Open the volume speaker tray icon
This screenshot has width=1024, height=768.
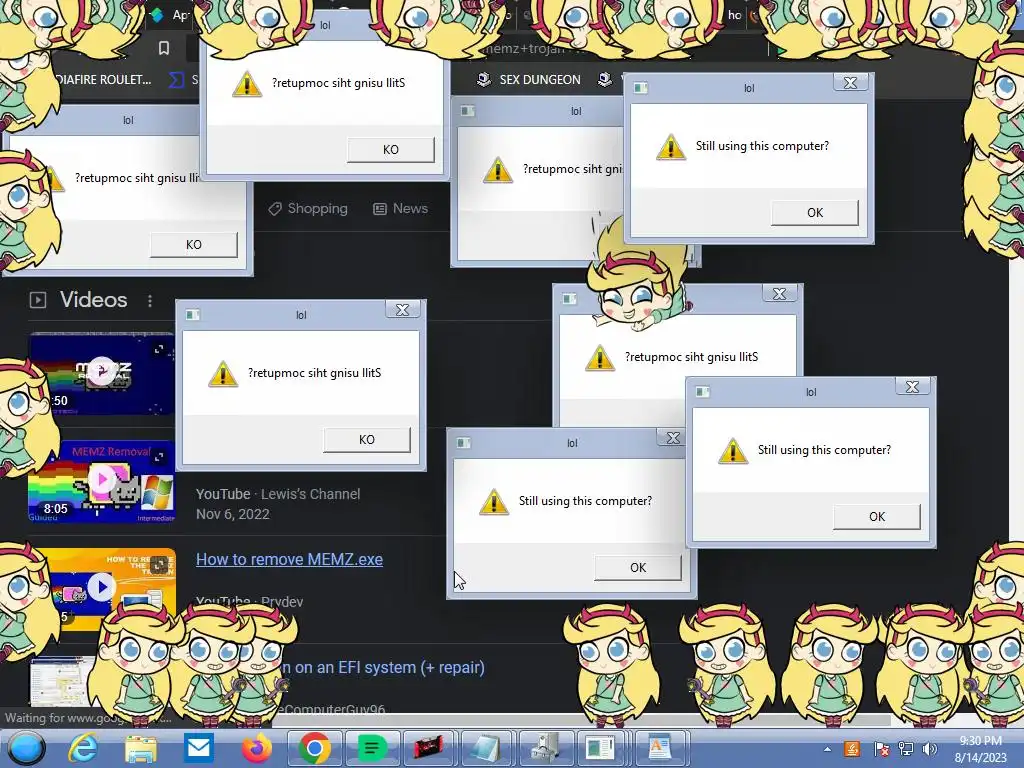point(930,750)
